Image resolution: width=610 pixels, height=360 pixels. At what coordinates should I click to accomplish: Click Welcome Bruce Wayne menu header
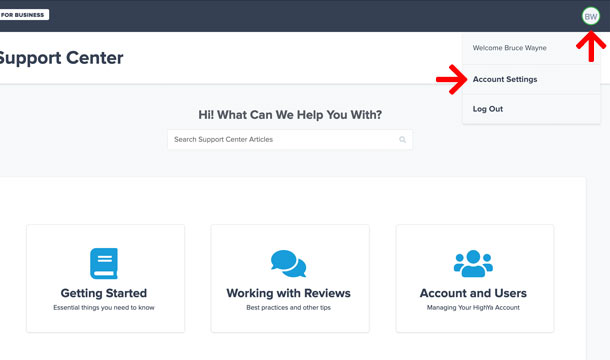[x=509, y=48]
